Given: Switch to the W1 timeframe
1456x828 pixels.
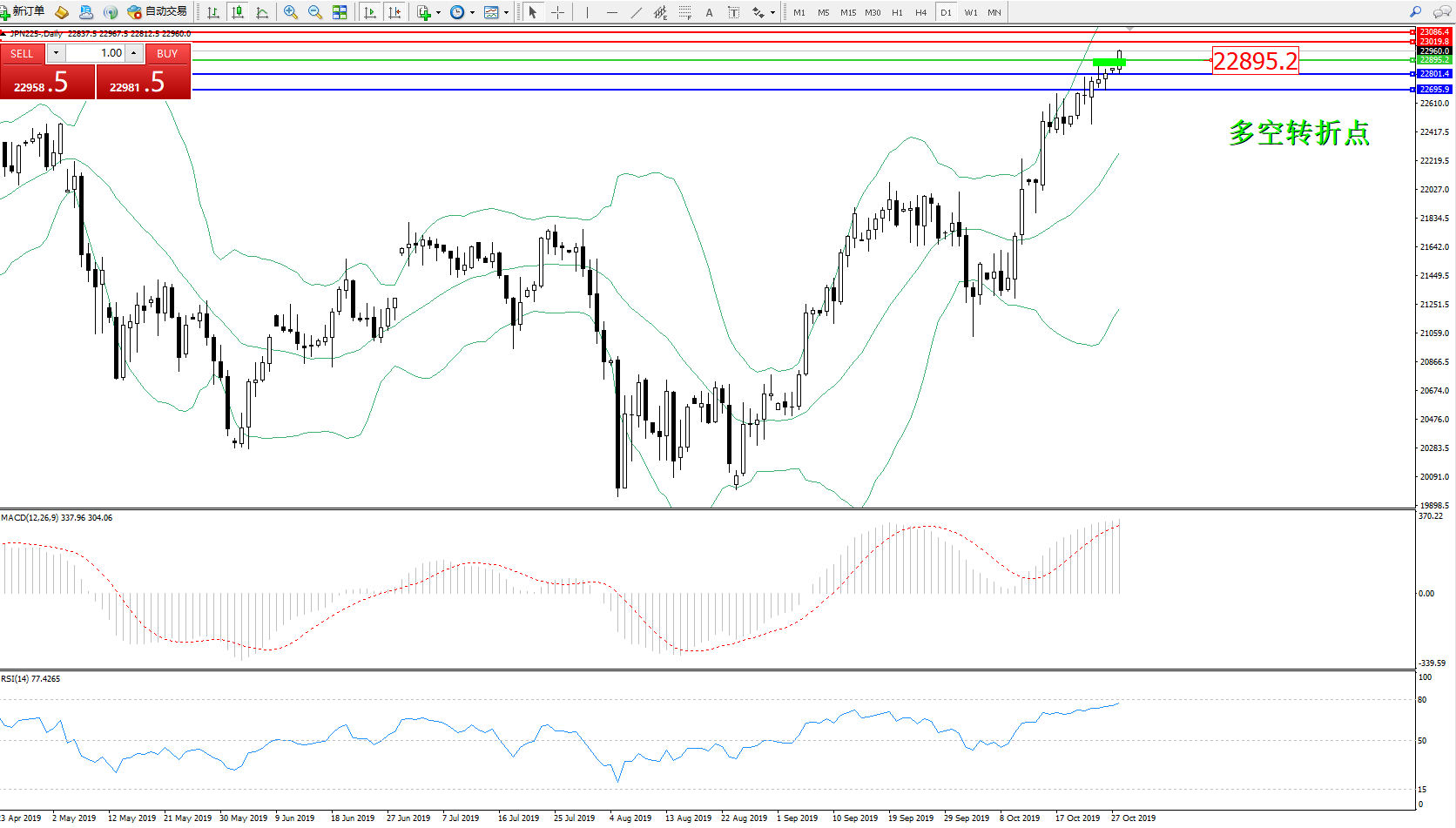Looking at the screenshot, I should (971, 12).
